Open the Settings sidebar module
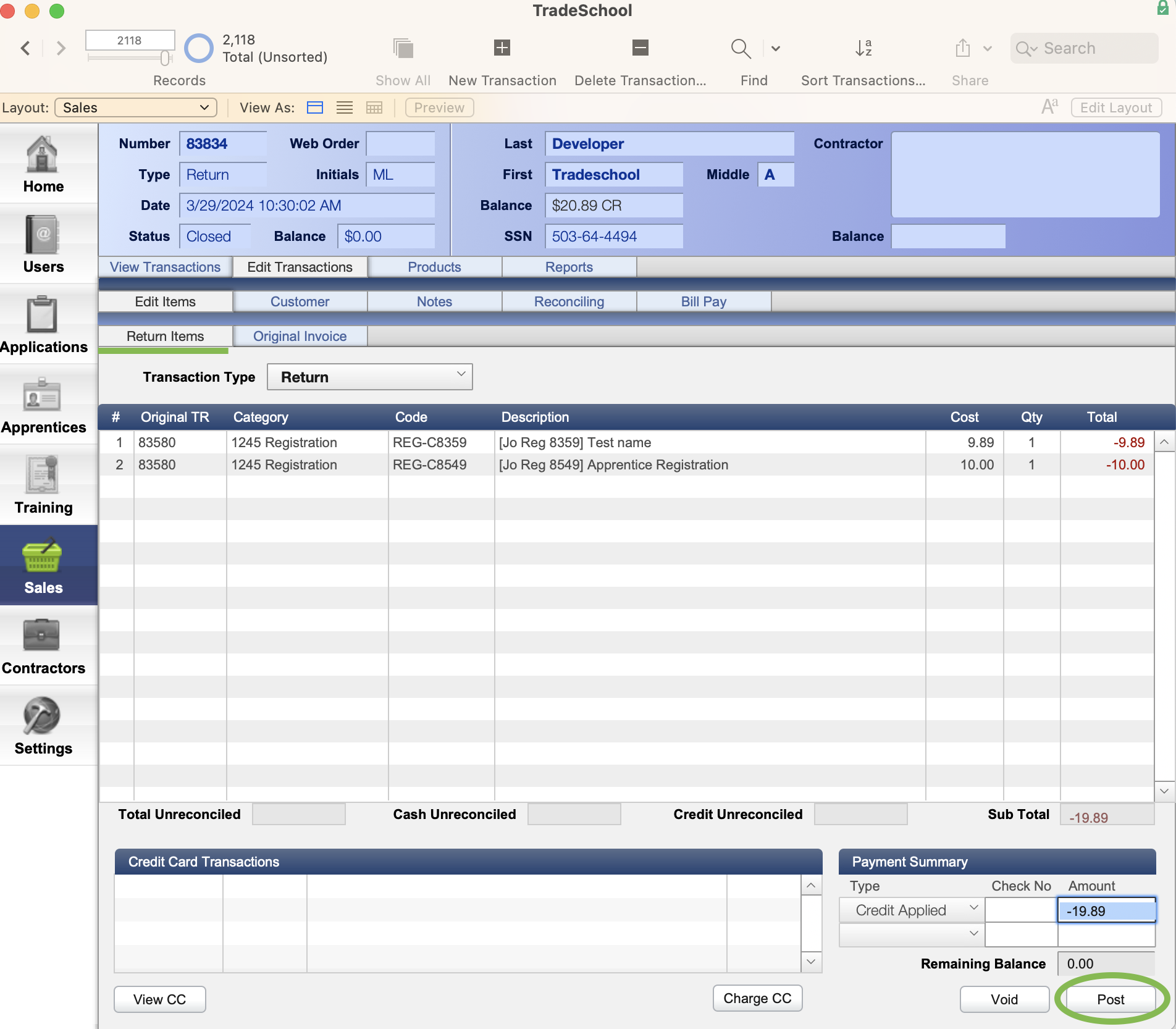 click(43, 726)
